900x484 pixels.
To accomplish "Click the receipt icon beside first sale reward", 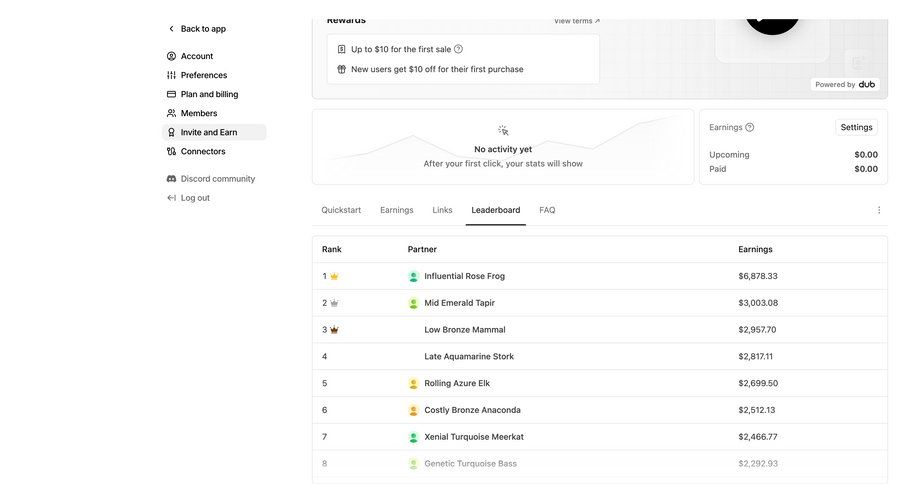I will (342, 49).
